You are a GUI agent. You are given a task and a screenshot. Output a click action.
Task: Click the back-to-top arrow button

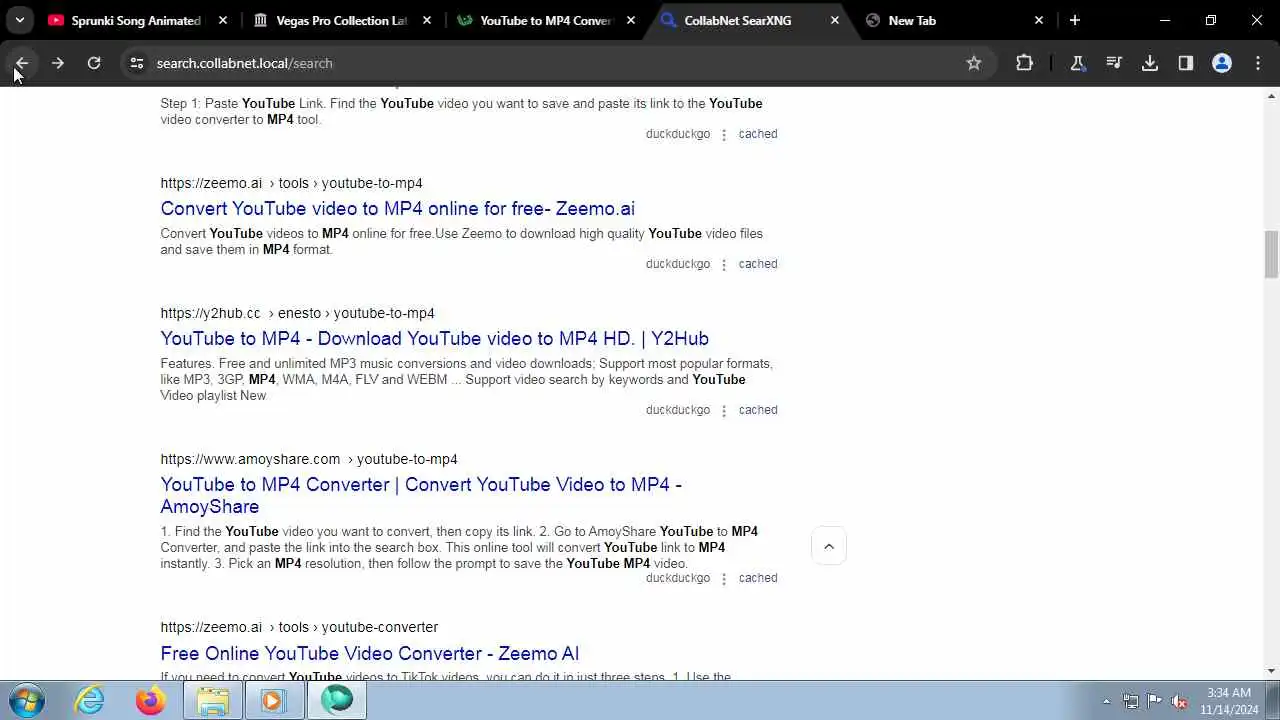pos(829,546)
